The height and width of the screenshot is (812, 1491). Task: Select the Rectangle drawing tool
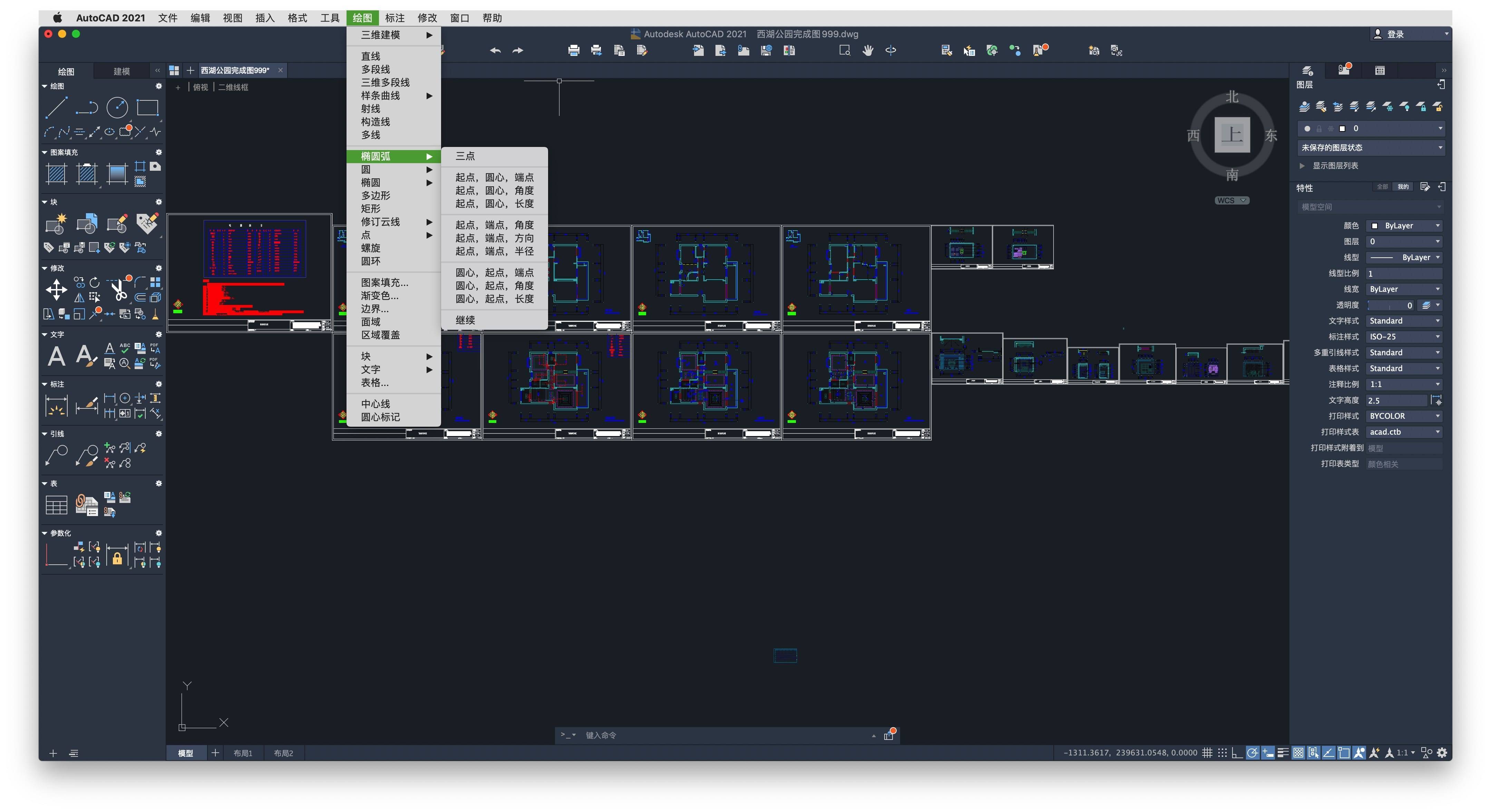147,108
